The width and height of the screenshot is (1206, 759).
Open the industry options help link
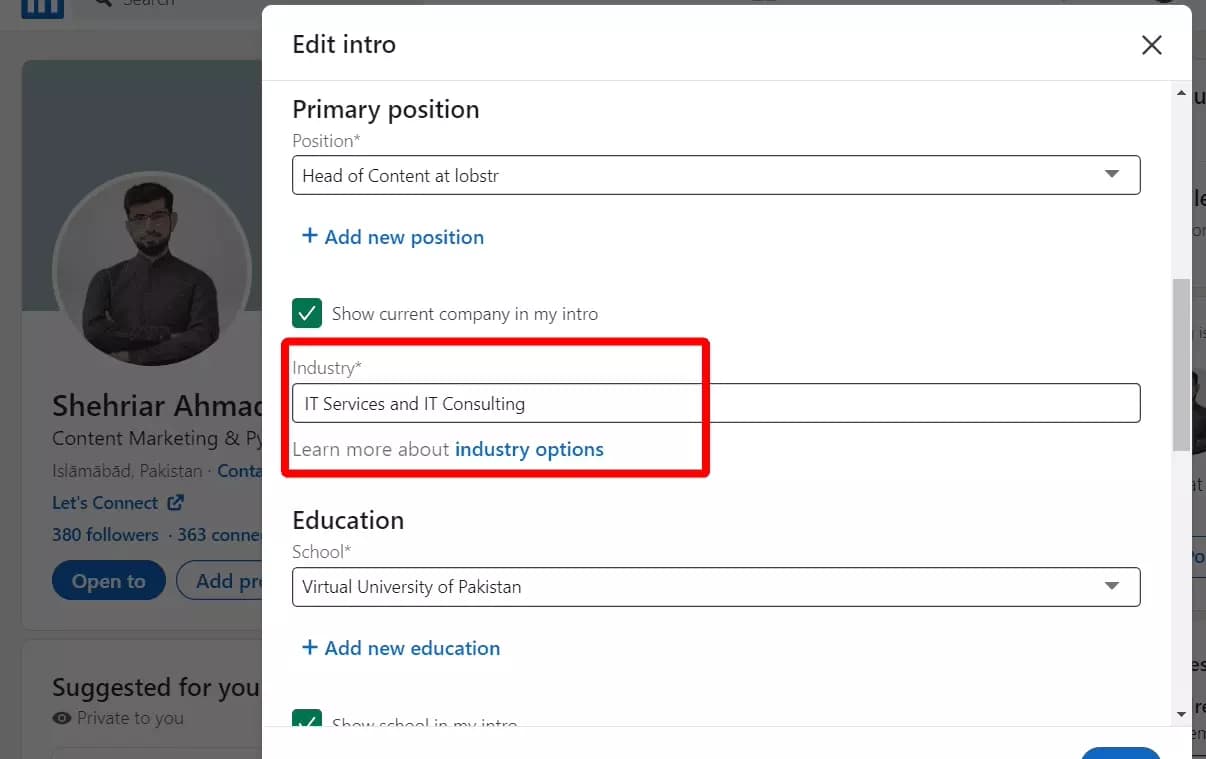(x=529, y=449)
